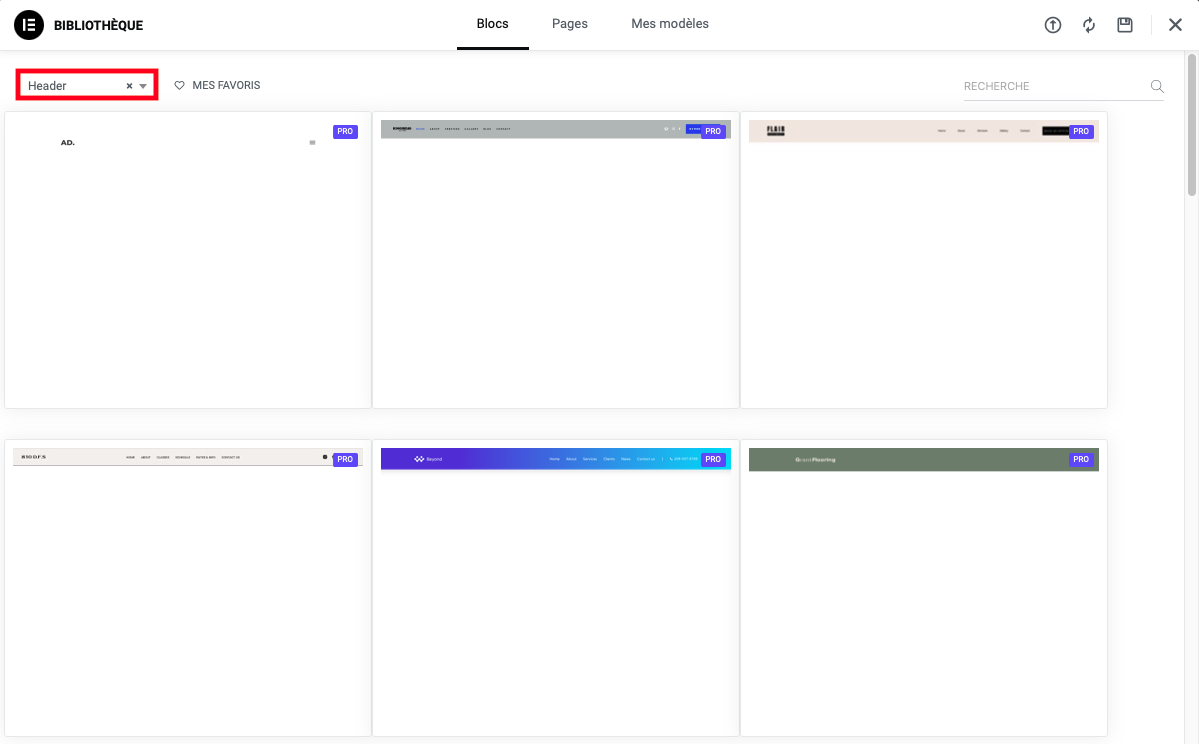1199x744 pixels.
Task: Click the Elementor logo icon
Action: [x=28, y=25]
